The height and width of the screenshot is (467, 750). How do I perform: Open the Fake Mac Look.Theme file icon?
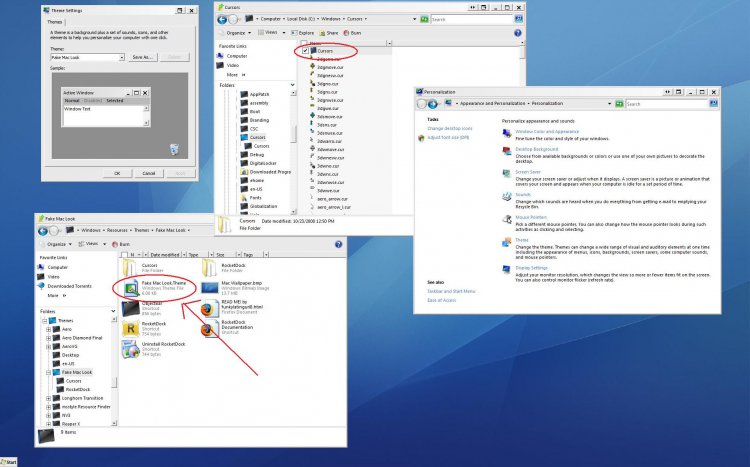point(130,288)
